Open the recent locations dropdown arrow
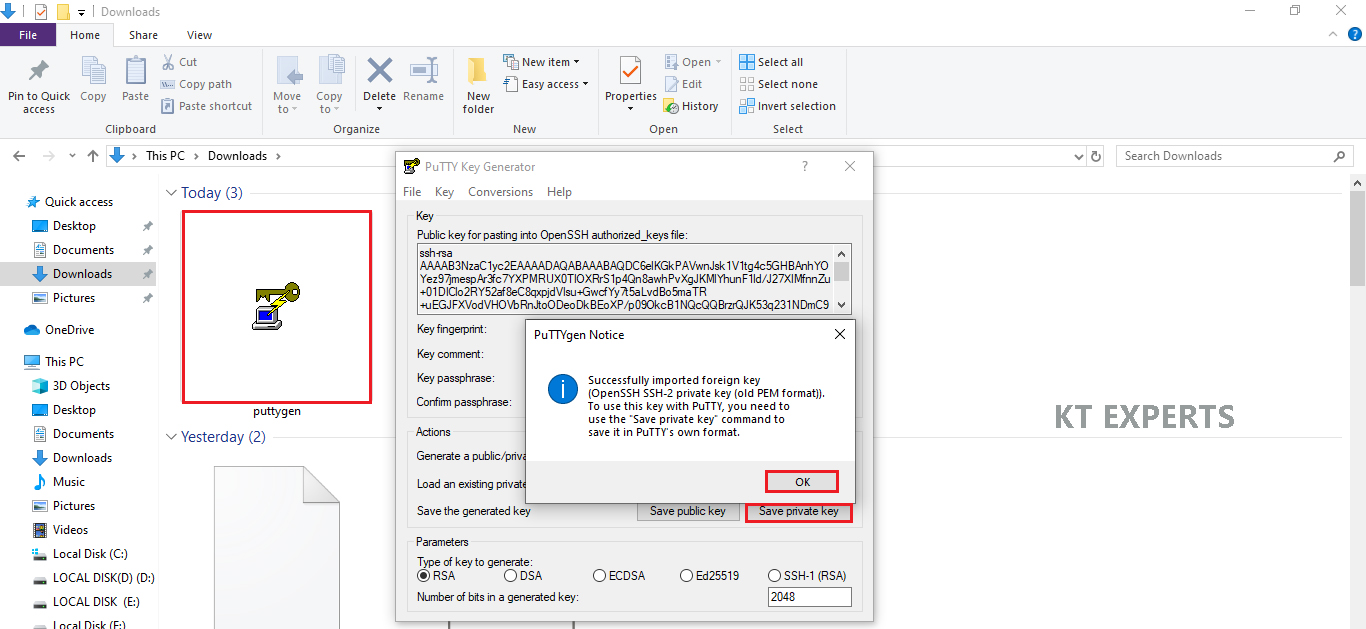The image size is (1366, 629). pyautogui.click(x=72, y=156)
